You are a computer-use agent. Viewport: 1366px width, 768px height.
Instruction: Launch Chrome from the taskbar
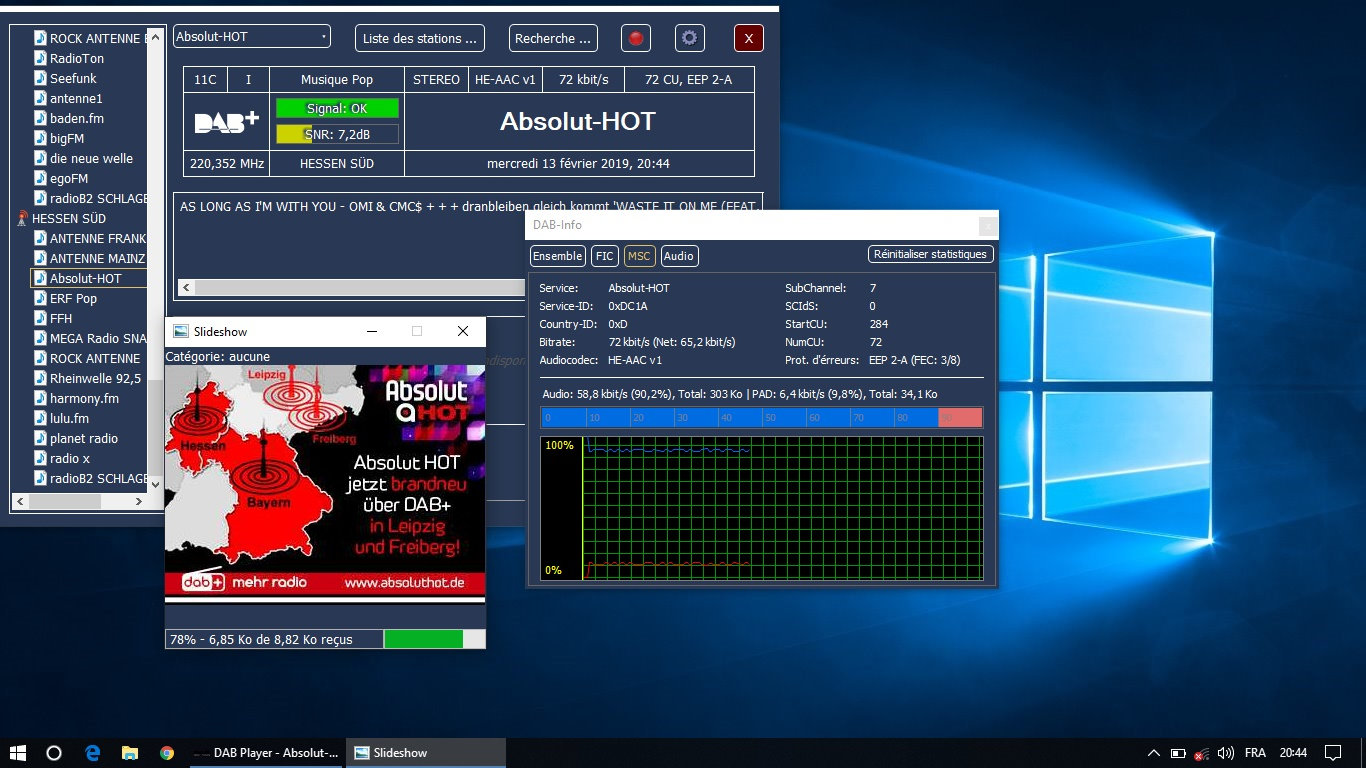[167, 753]
